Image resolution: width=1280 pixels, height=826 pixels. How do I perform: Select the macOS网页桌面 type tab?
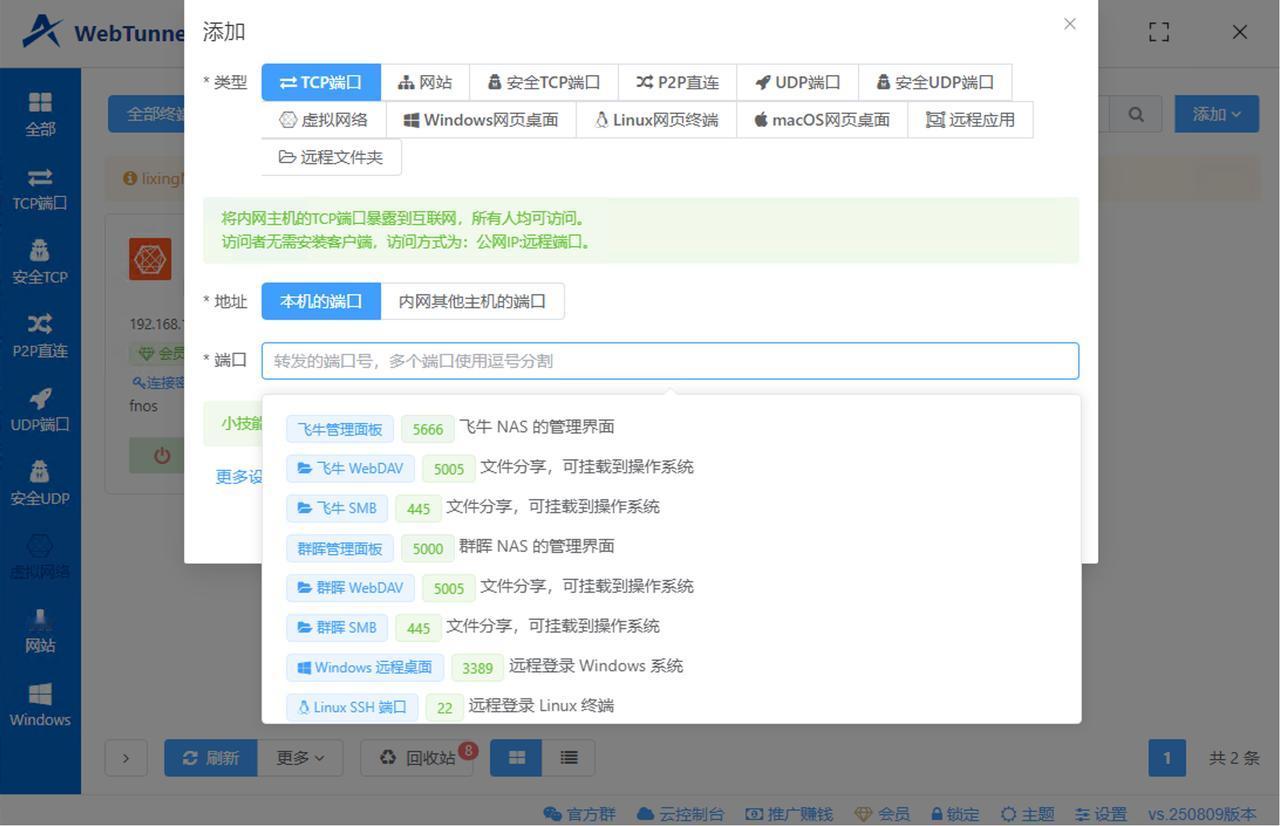(822, 120)
